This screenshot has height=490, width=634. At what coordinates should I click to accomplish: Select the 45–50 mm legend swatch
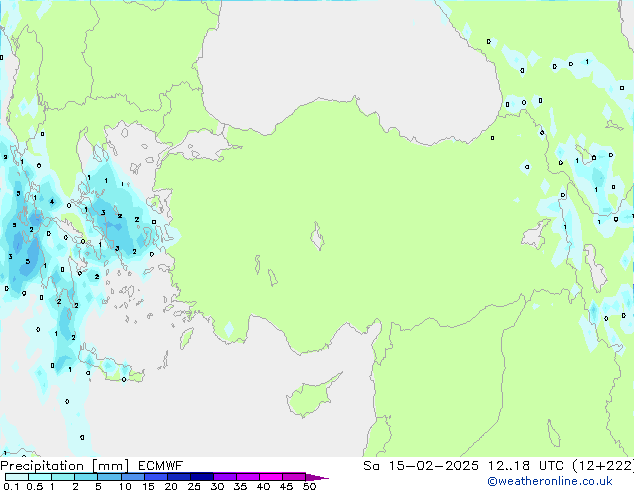[x=294, y=477]
